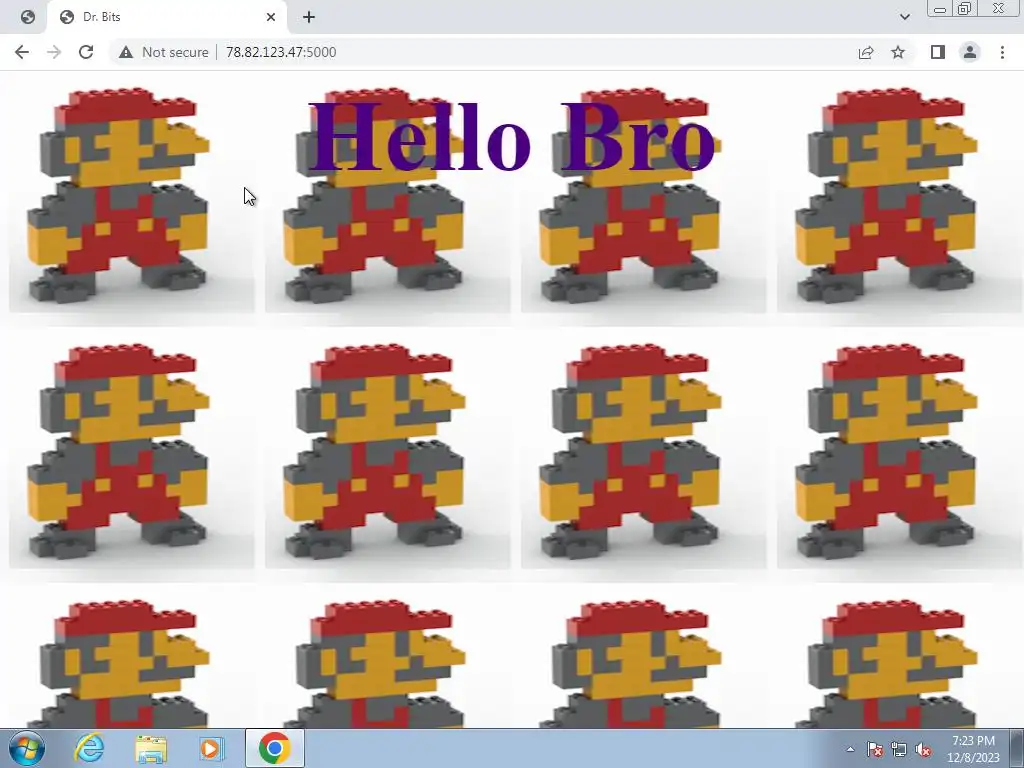Launch Internet Explorer from taskbar
Viewport: 1024px width, 768px height.
pos(89,748)
